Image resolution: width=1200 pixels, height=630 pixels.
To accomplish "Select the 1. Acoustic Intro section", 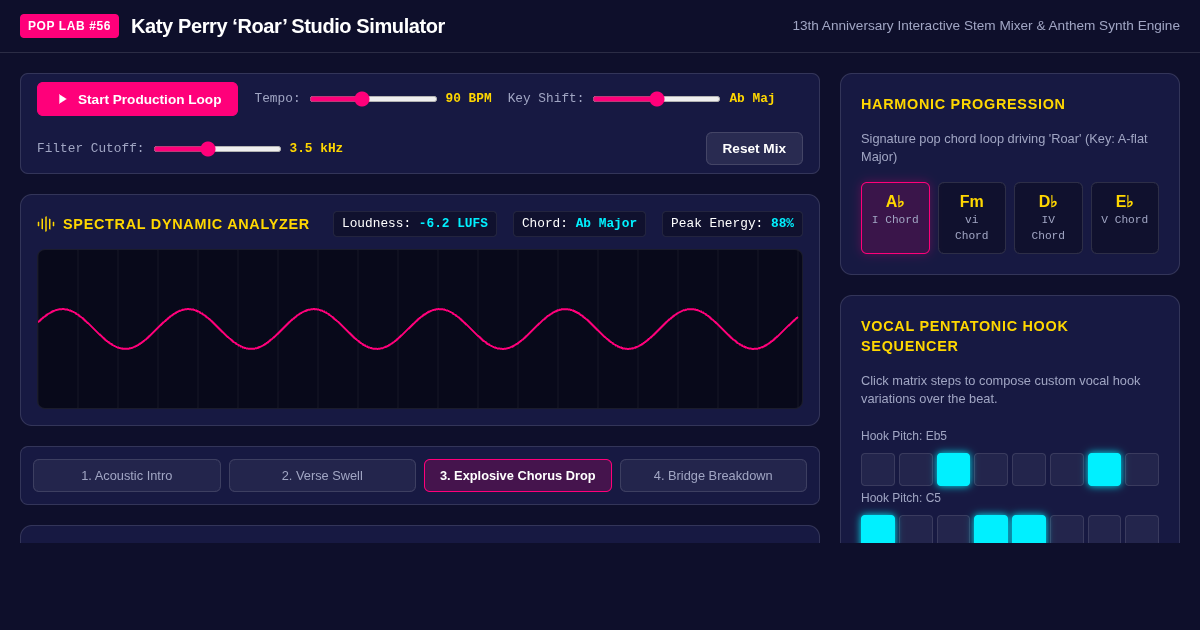I will [x=127, y=475].
